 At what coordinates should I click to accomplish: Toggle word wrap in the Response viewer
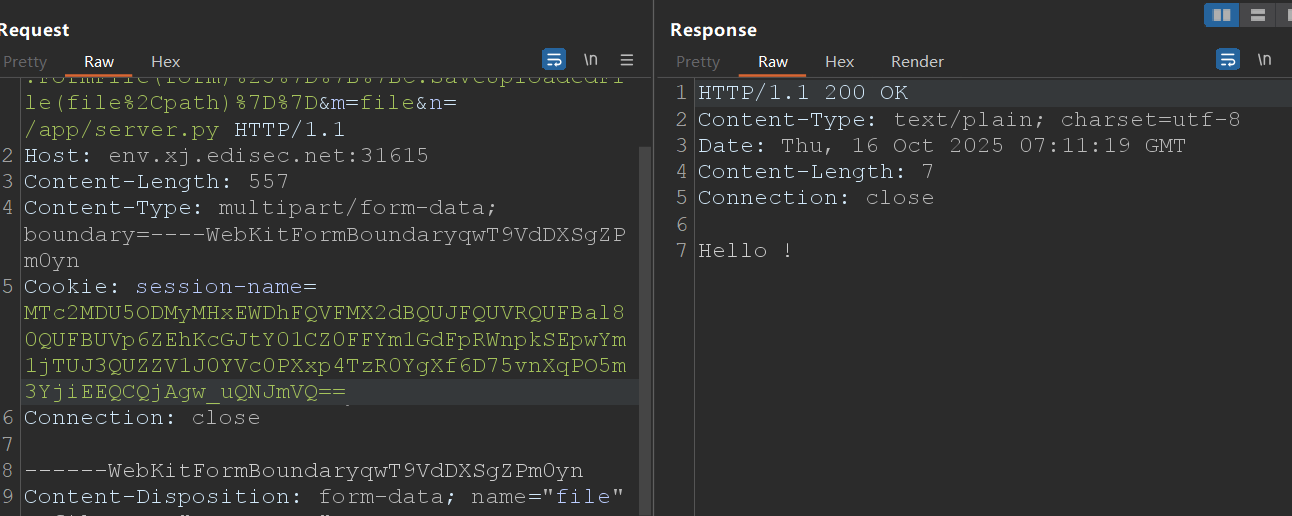click(x=1228, y=60)
